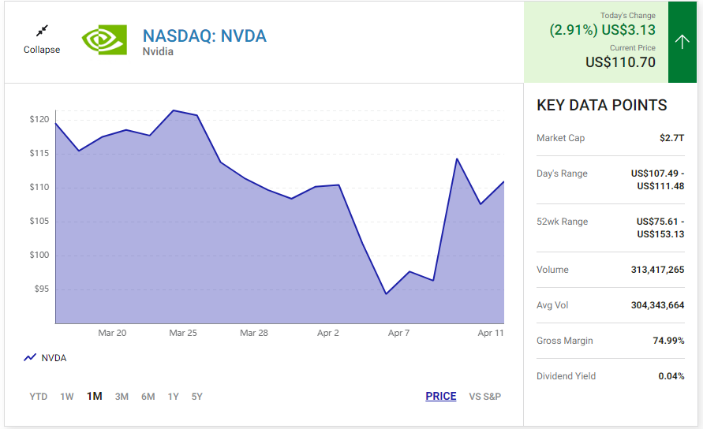The width and height of the screenshot is (703, 429).
Task: Click the NVDA legend line icon
Action: (x=30, y=357)
